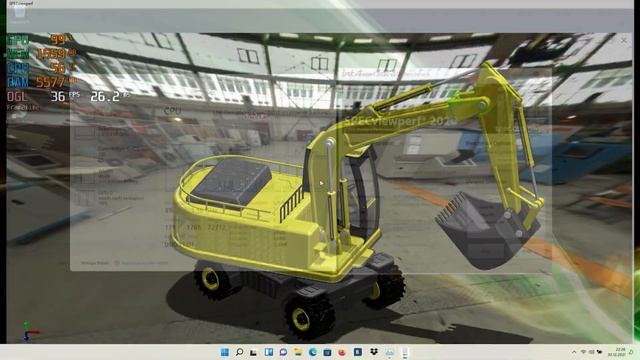Screen dimensions: 640x360
Task: Open the last white taskbar app icon
Action: [405, 352]
